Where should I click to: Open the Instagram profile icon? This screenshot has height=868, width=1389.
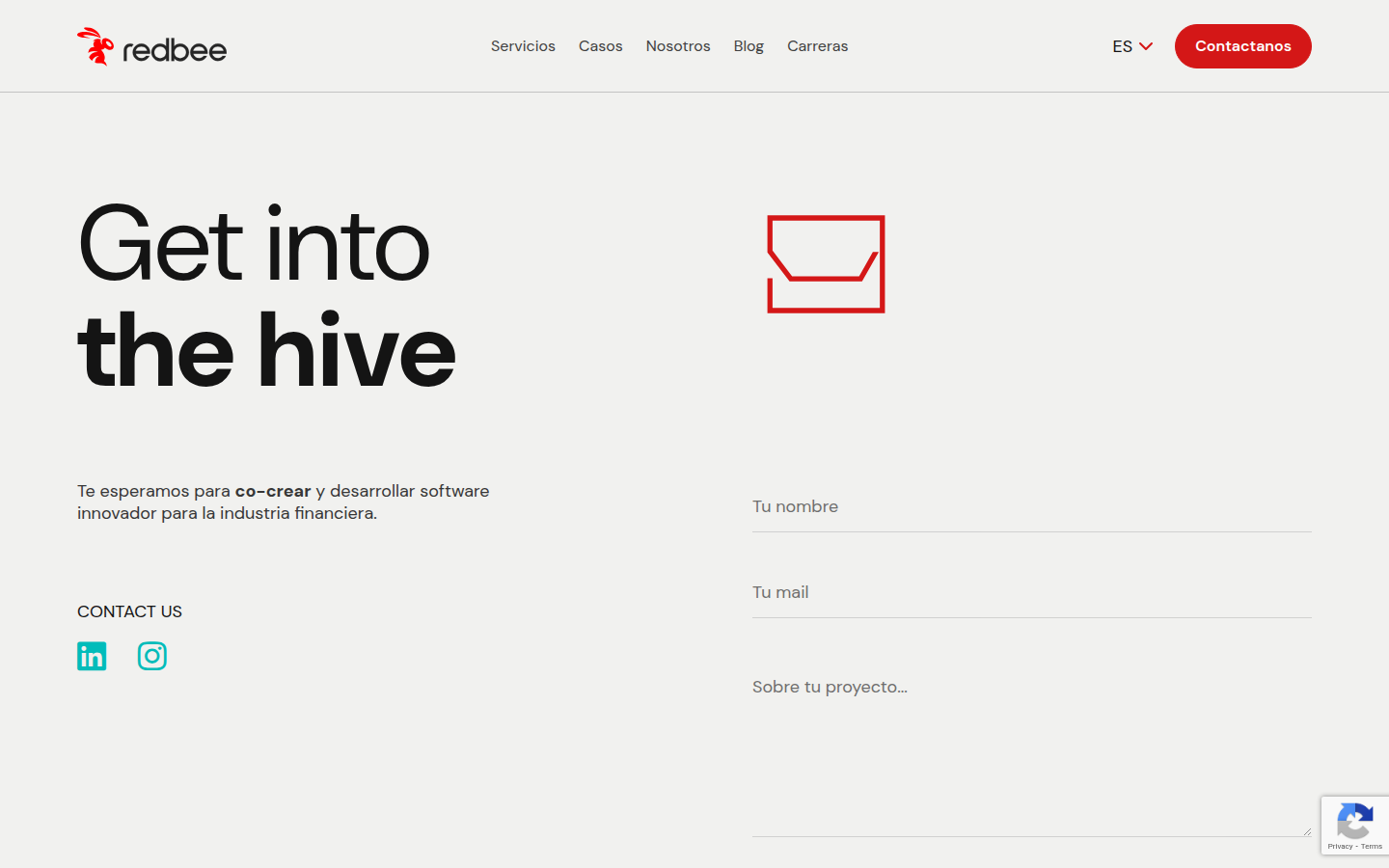(152, 656)
